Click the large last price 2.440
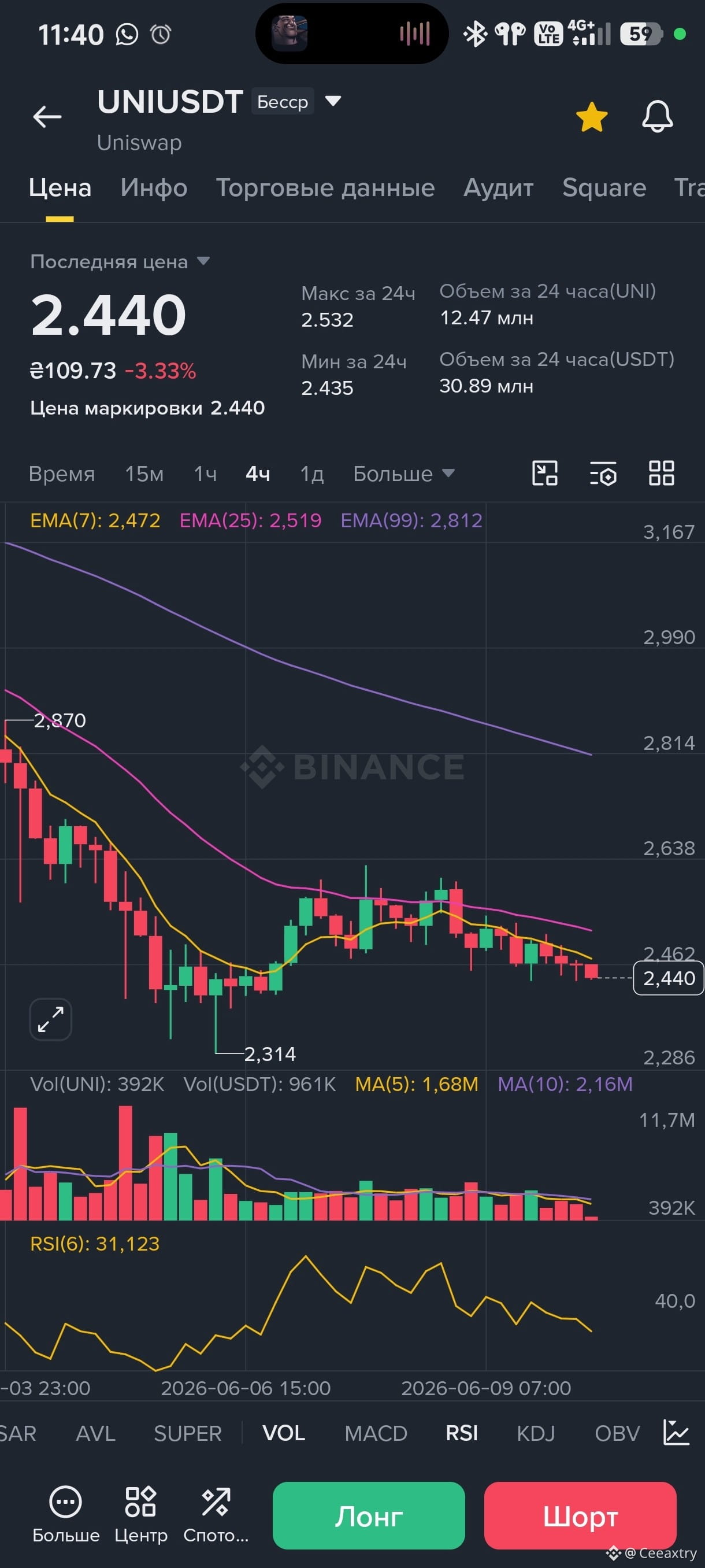This screenshot has height=1568, width=705. point(108,315)
